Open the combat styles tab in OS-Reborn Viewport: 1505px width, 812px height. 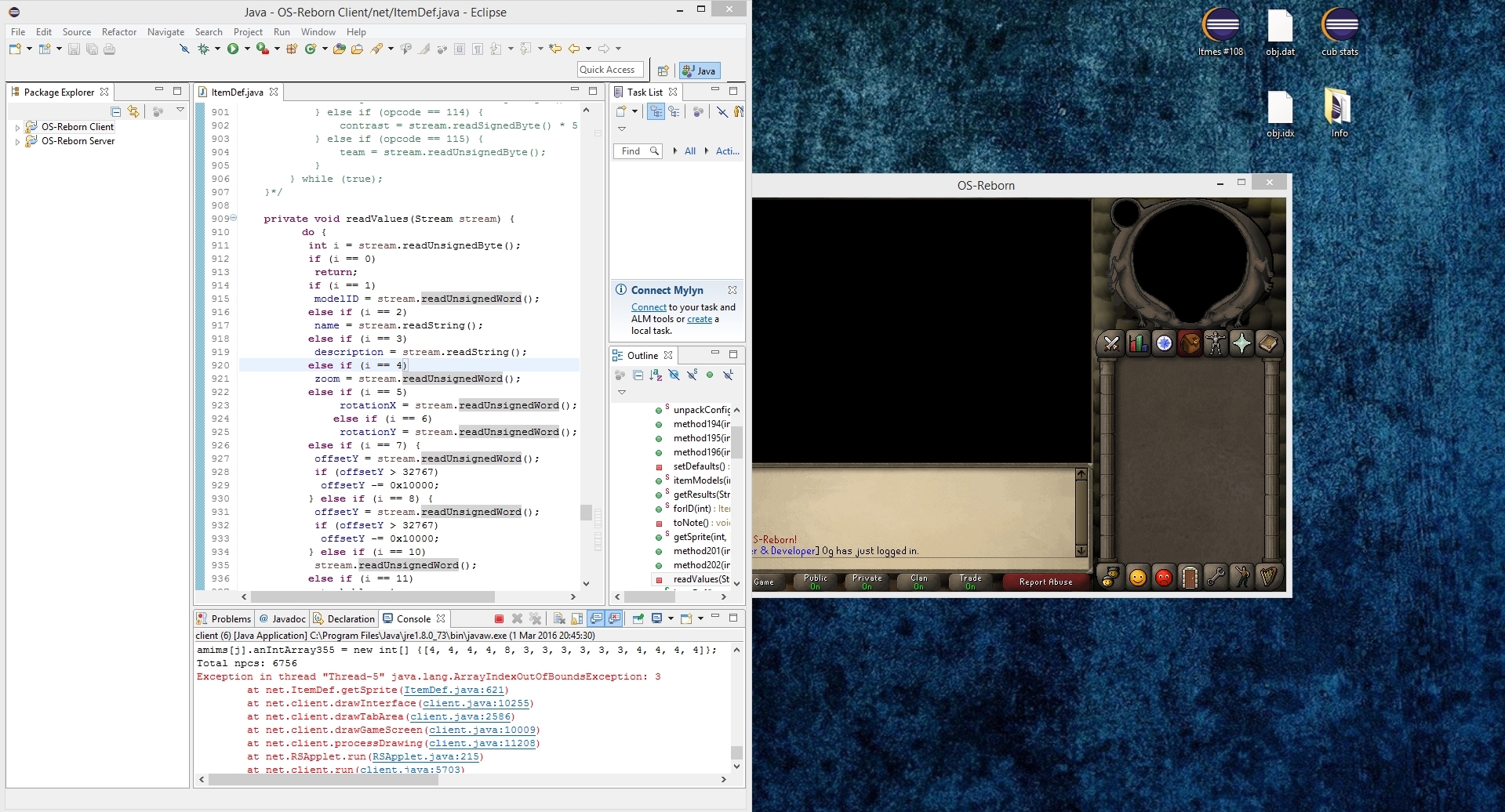pyautogui.click(x=1111, y=343)
